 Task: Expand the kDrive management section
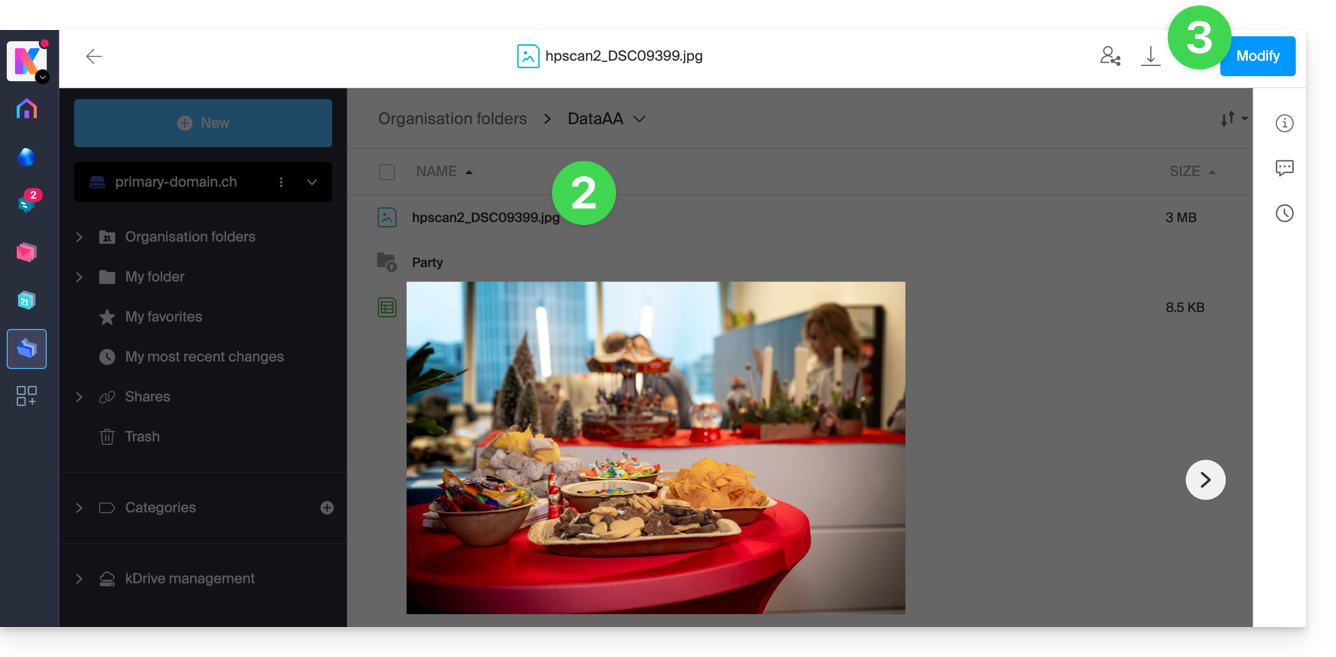click(79, 579)
